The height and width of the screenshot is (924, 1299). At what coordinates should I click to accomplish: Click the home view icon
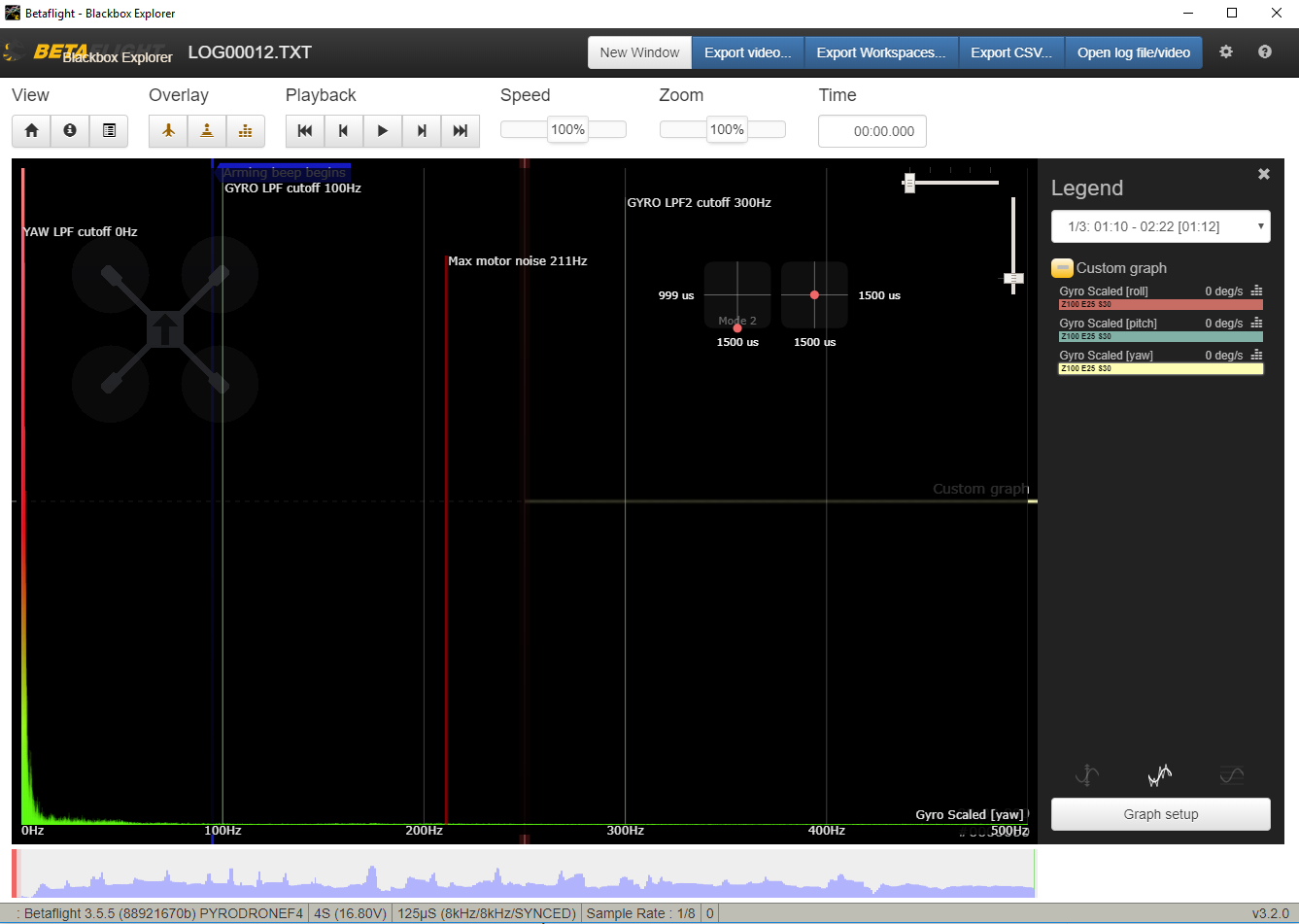[31, 130]
